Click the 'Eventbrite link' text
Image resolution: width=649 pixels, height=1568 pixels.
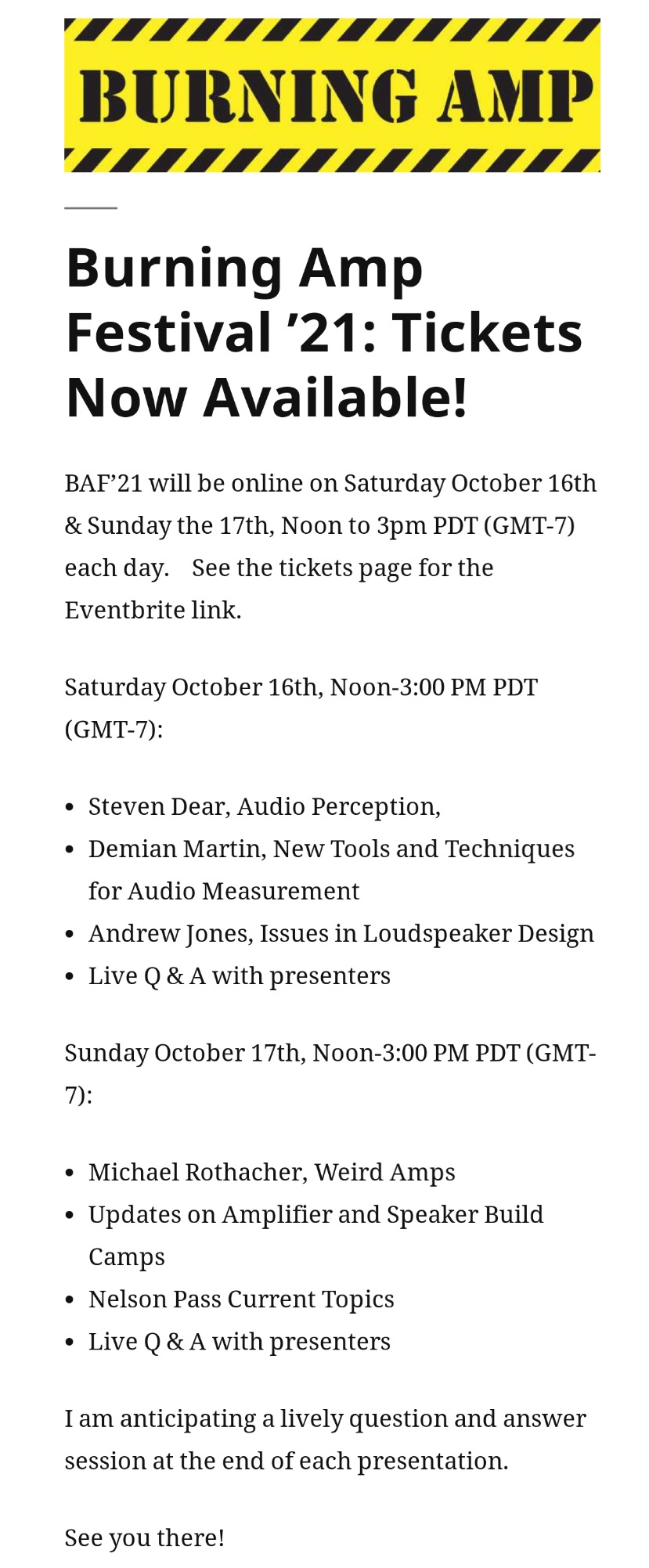(153, 610)
